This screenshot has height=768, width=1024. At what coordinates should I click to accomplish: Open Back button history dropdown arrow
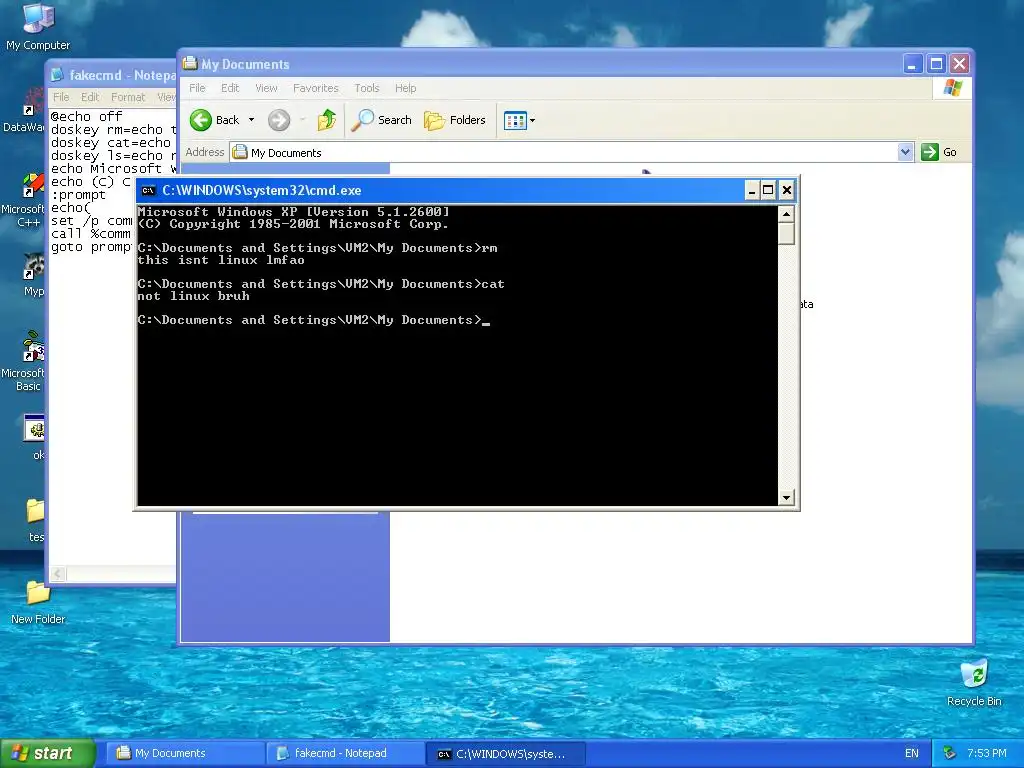click(251, 120)
